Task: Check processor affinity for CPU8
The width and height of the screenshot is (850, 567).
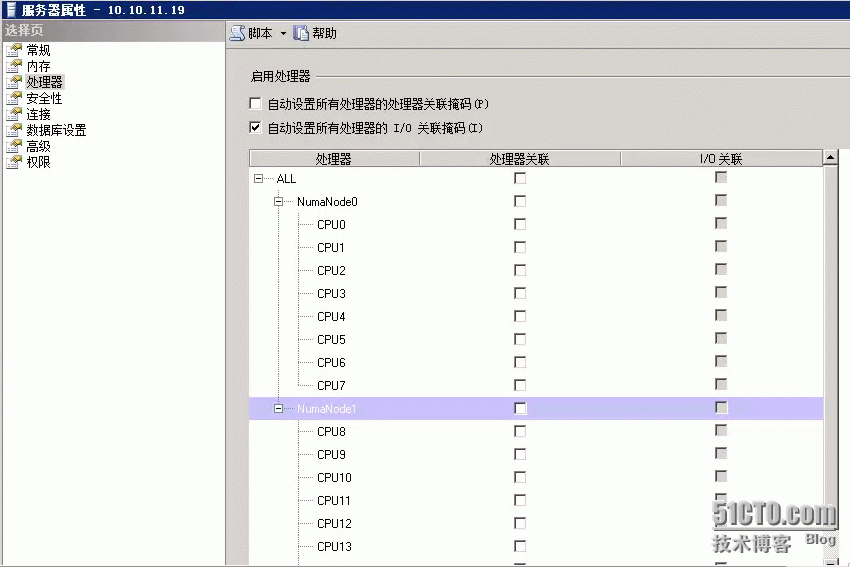Action: click(520, 431)
